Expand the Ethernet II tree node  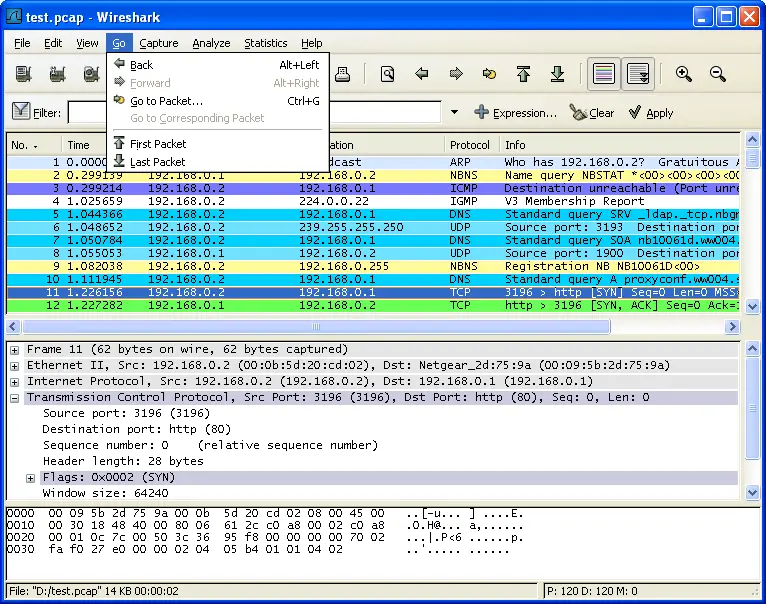pos(15,366)
